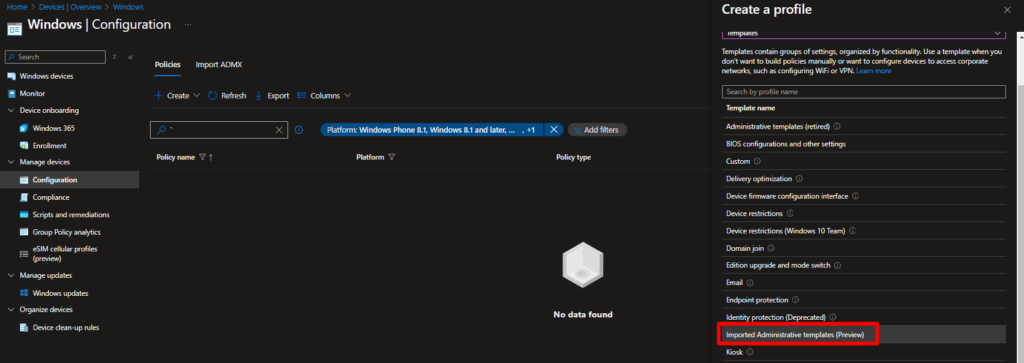The image size is (1024, 363).
Task: Click the Policy type column header
Action: 573,157
